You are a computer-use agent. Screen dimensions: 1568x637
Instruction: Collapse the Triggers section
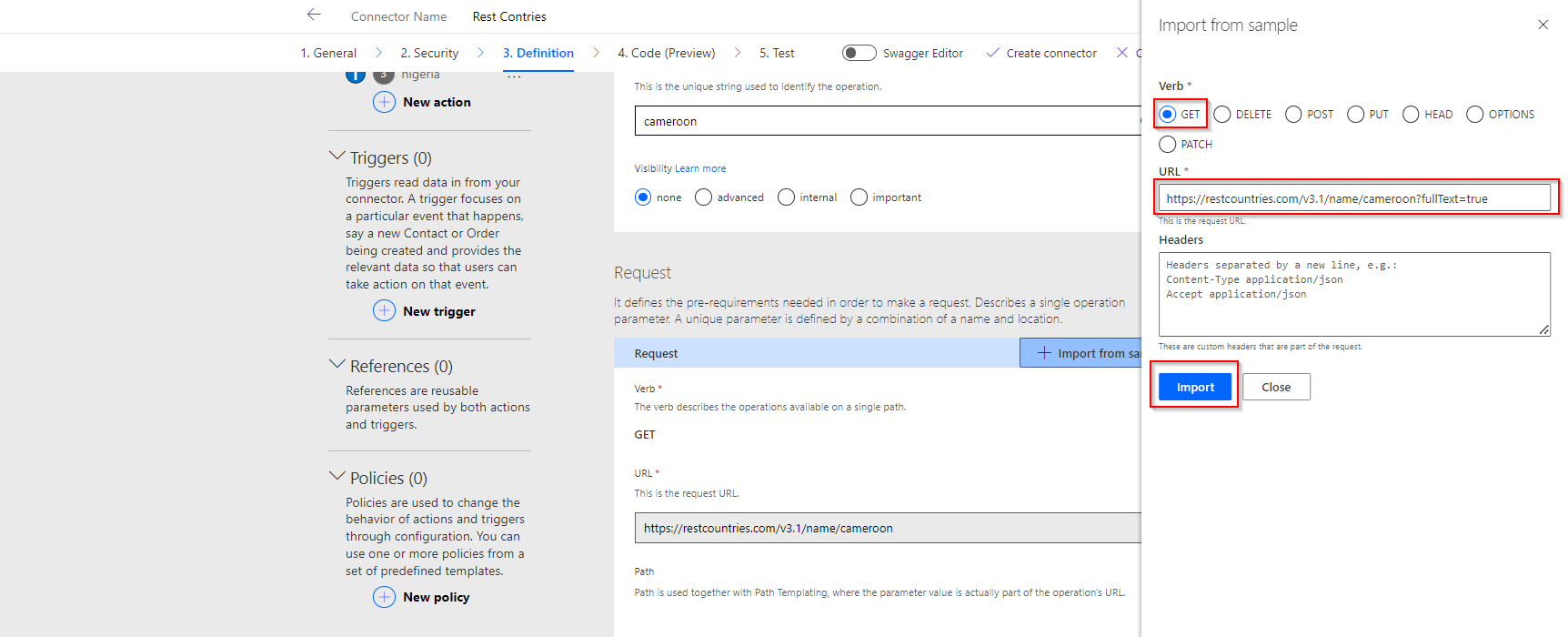[337, 157]
